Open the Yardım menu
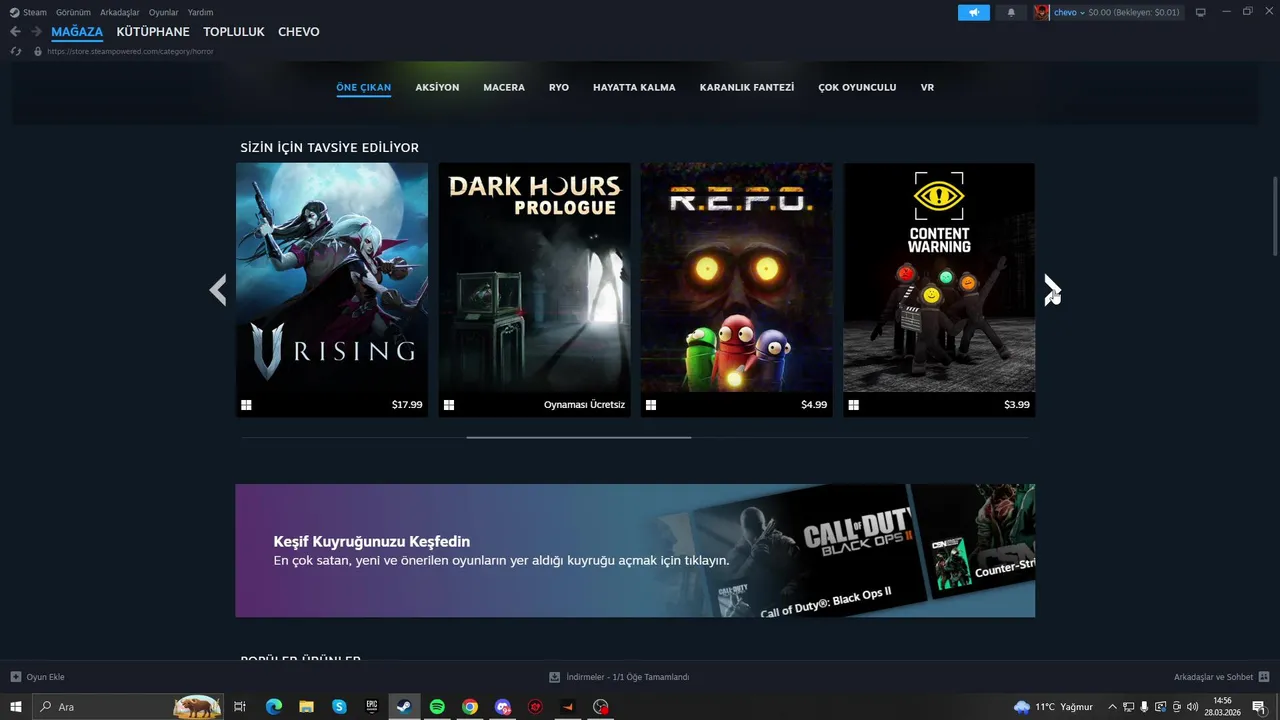 coord(201,12)
